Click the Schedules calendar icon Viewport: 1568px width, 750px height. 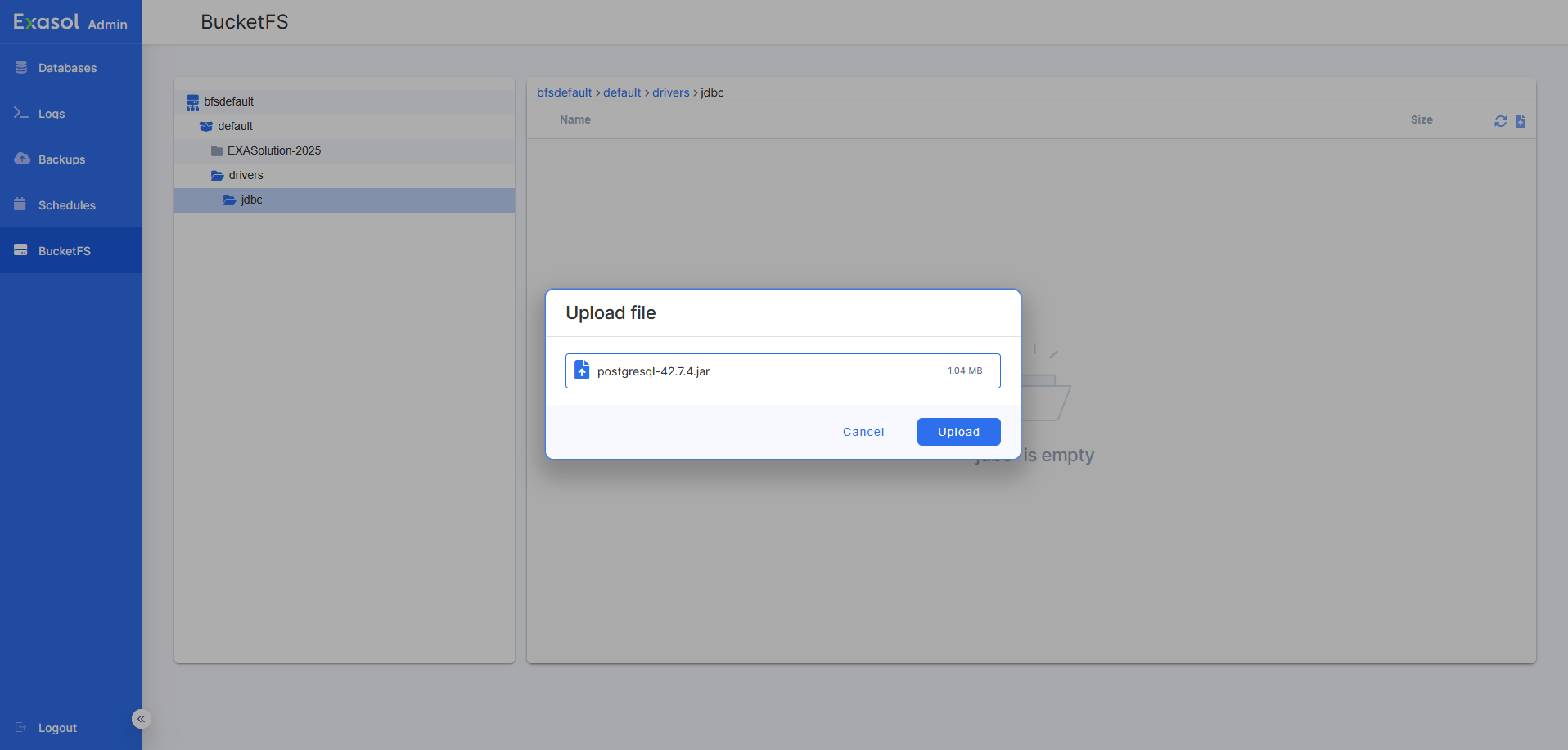(x=20, y=204)
